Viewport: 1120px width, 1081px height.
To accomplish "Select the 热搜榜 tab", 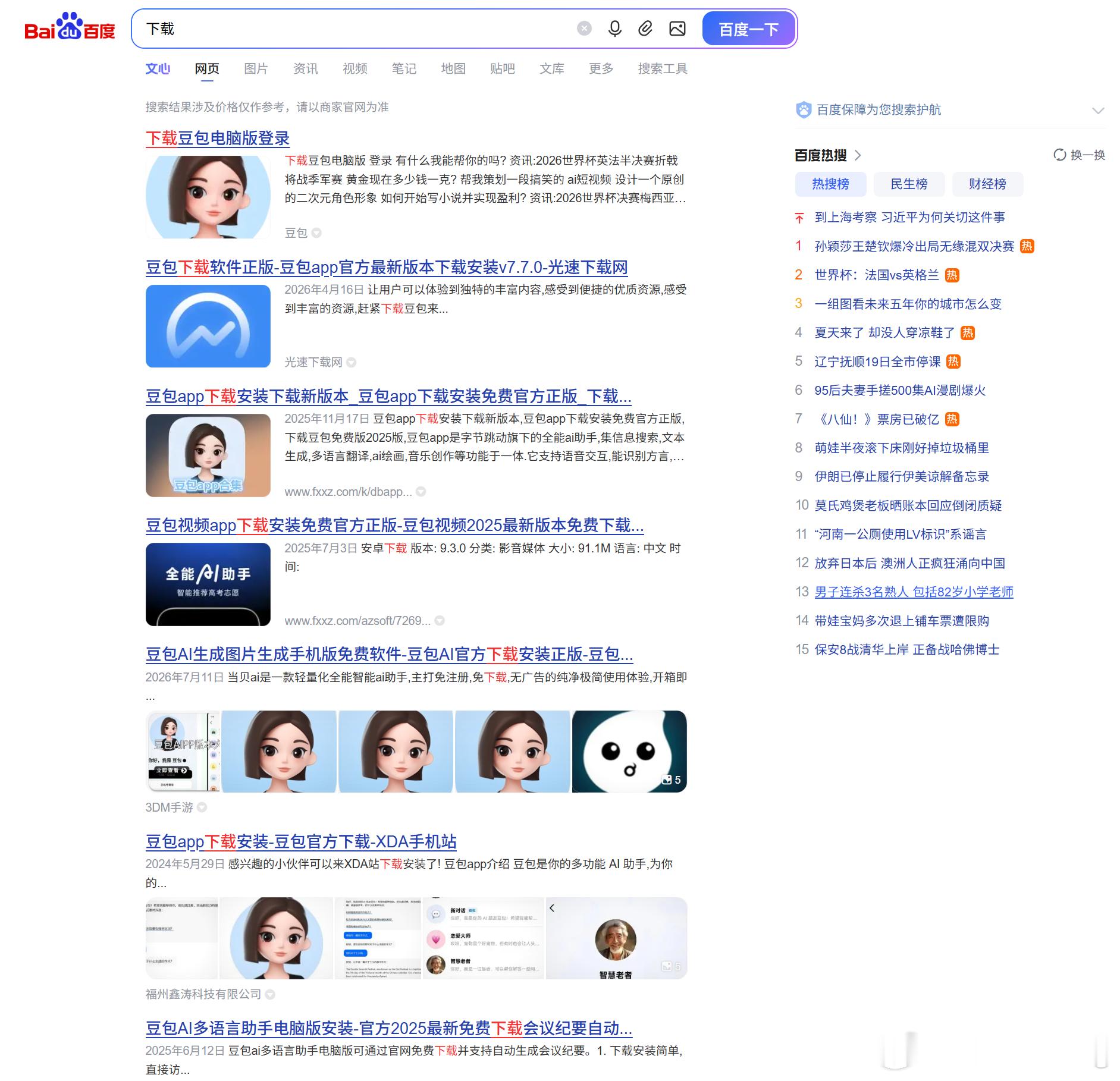I will (x=830, y=184).
